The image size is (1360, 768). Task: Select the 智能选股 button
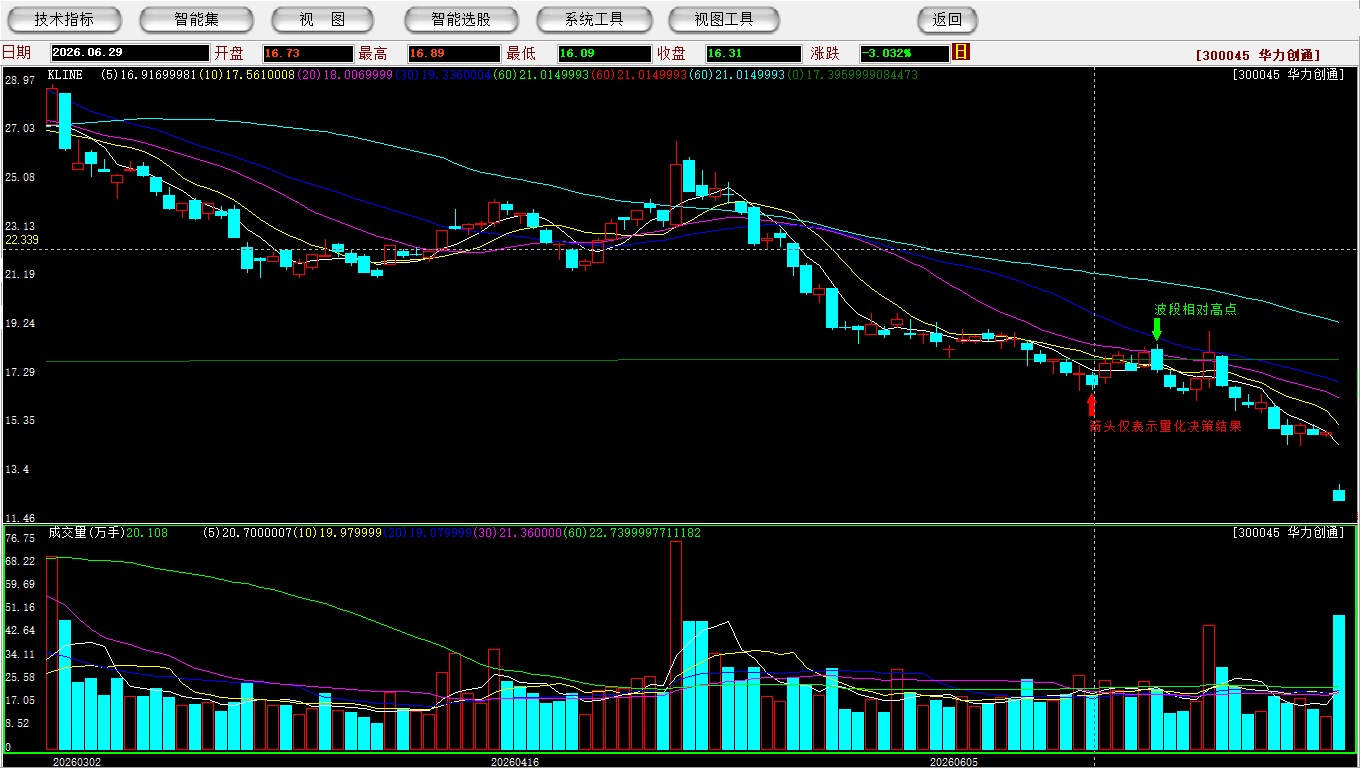[x=461, y=19]
